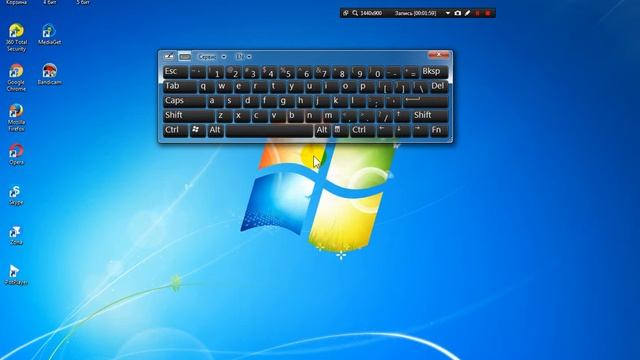Click the Del key

(439, 87)
